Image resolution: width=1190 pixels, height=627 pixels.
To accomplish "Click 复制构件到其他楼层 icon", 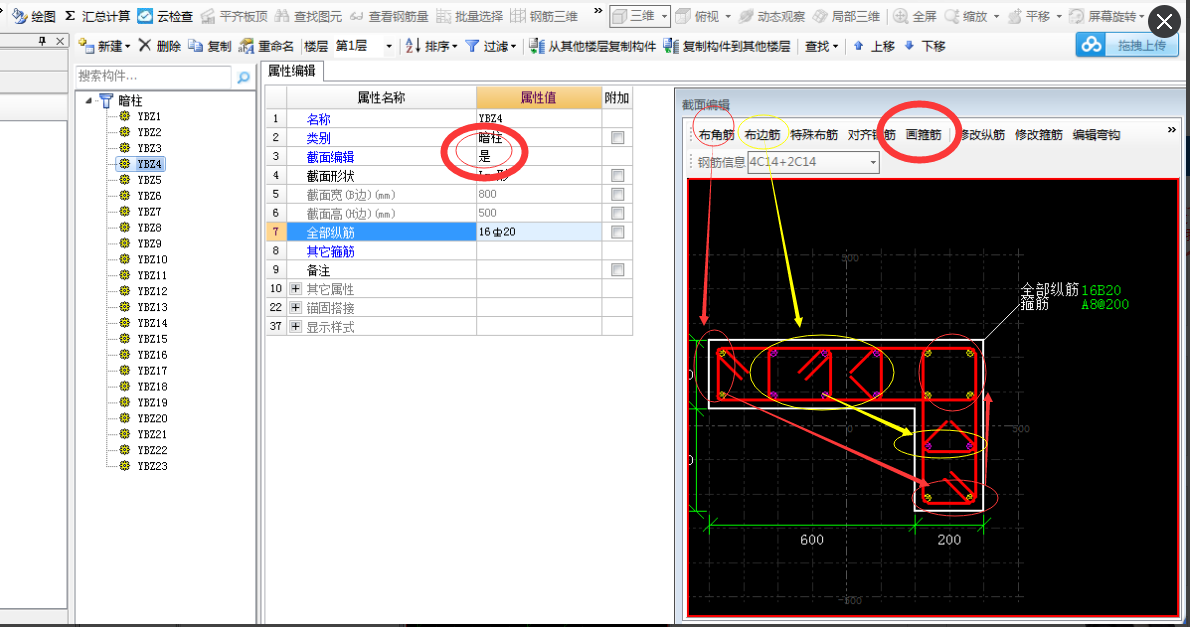I will click(x=671, y=46).
